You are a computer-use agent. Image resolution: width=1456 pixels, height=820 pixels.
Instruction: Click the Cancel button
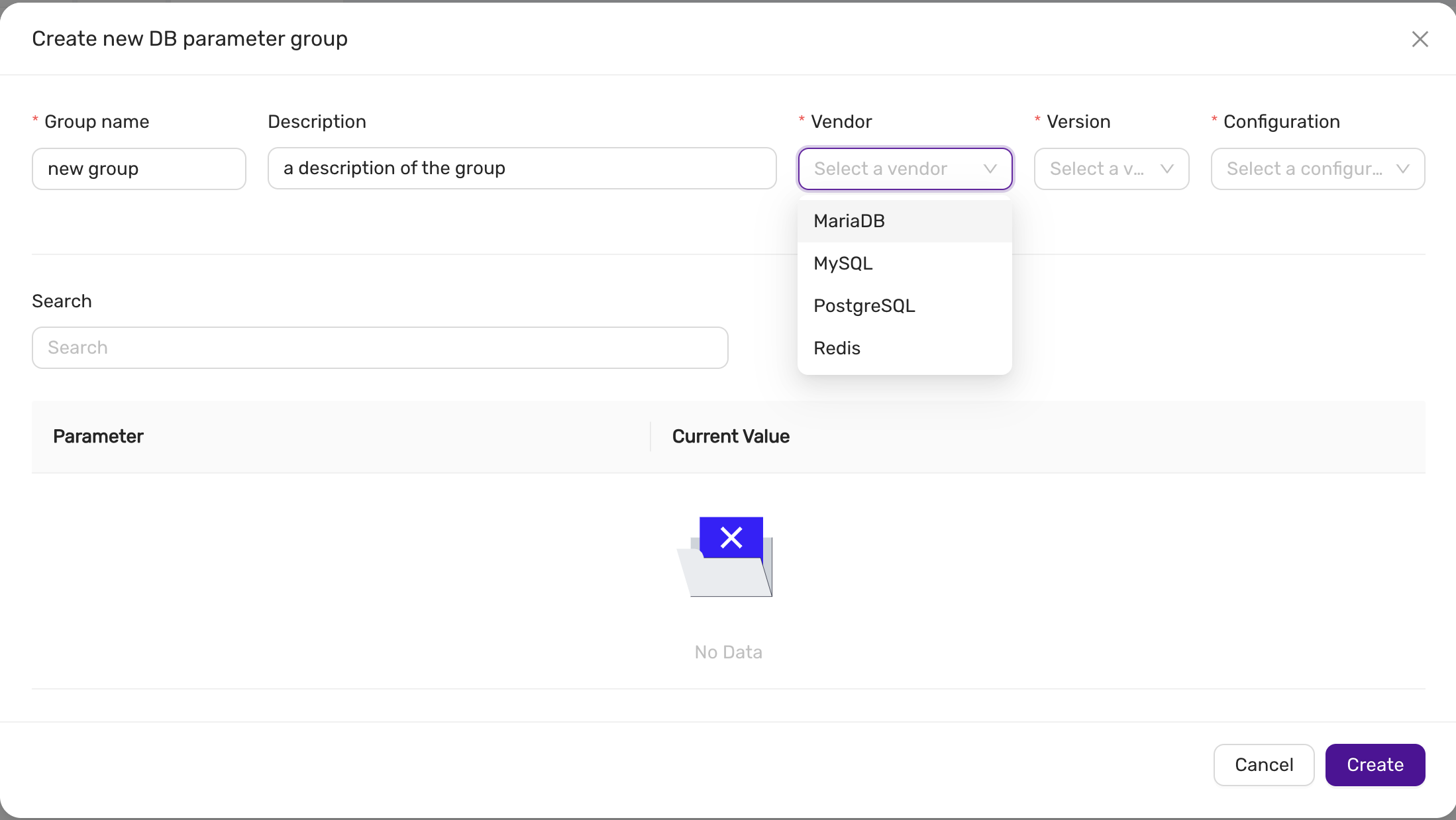point(1263,765)
